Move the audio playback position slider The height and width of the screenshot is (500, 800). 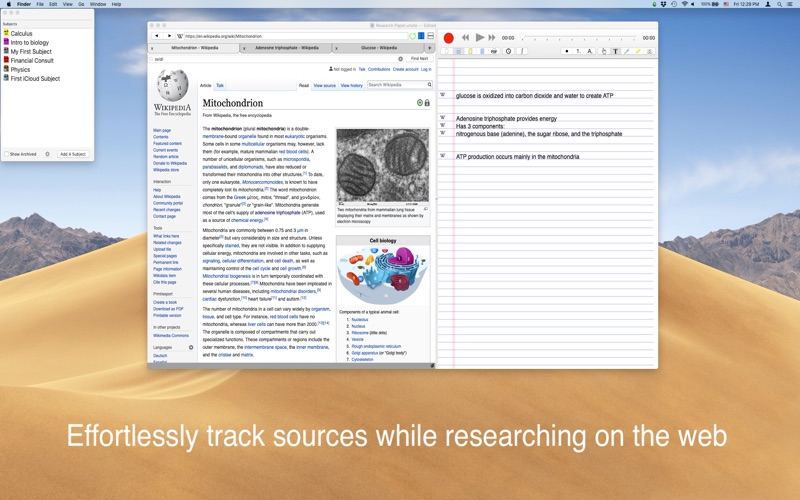[x=579, y=37]
